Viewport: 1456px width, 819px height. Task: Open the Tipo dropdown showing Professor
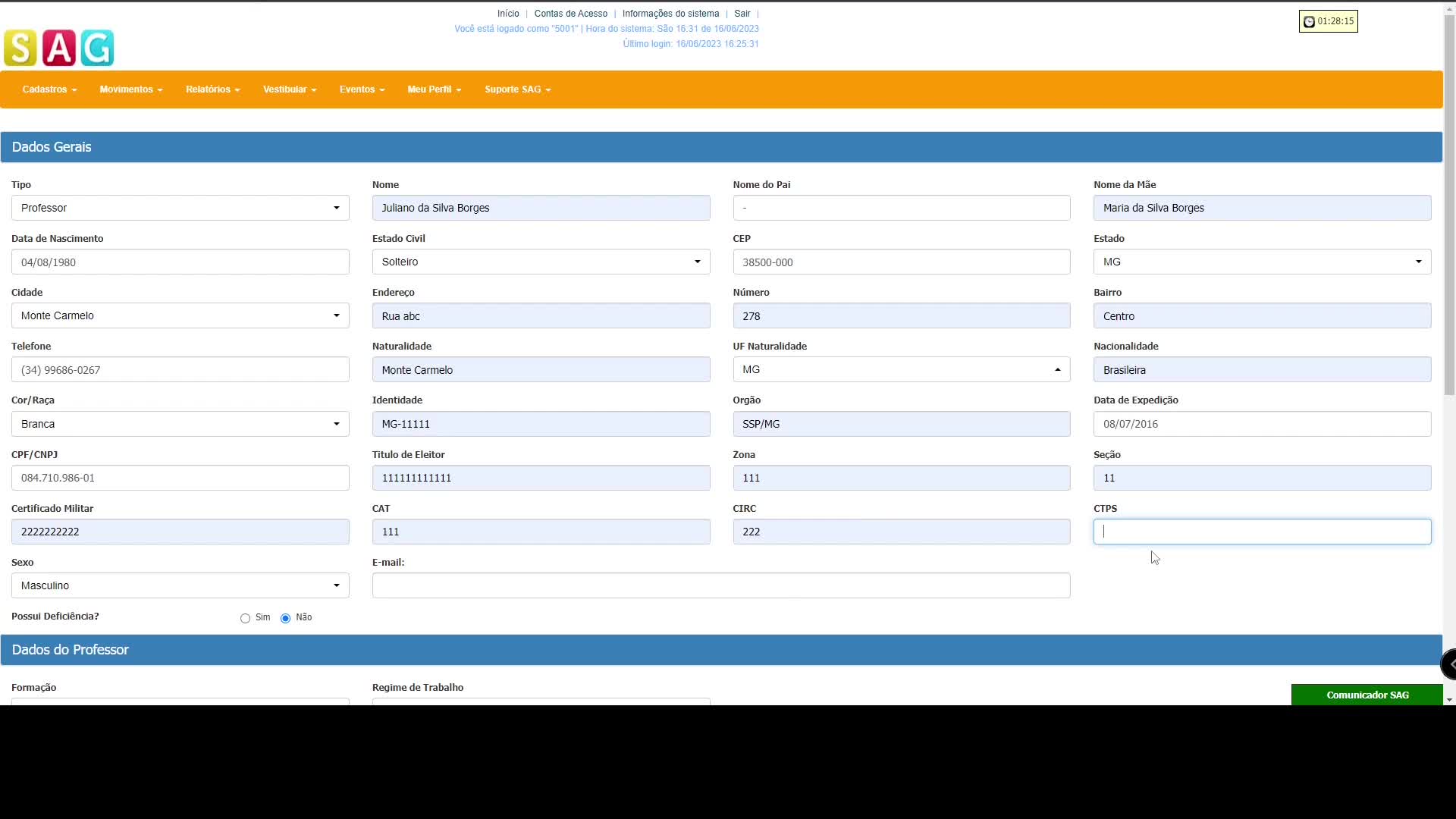pos(180,208)
